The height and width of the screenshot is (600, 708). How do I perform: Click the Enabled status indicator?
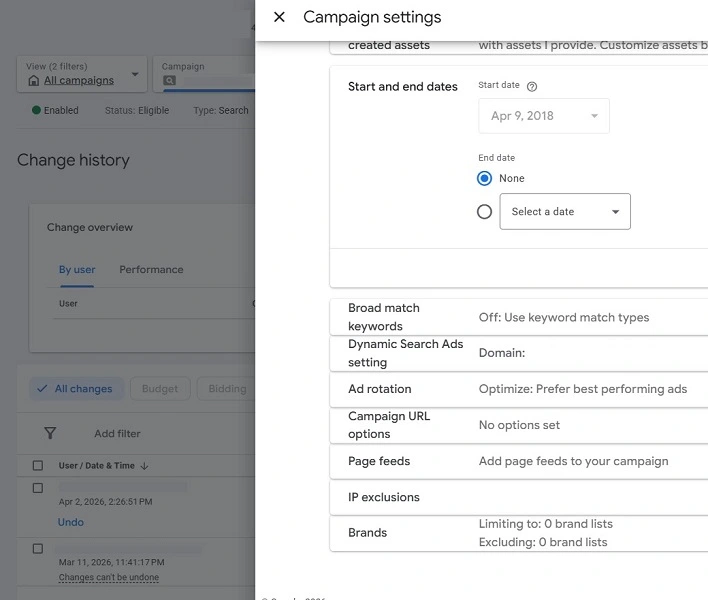(x=55, y=110)
